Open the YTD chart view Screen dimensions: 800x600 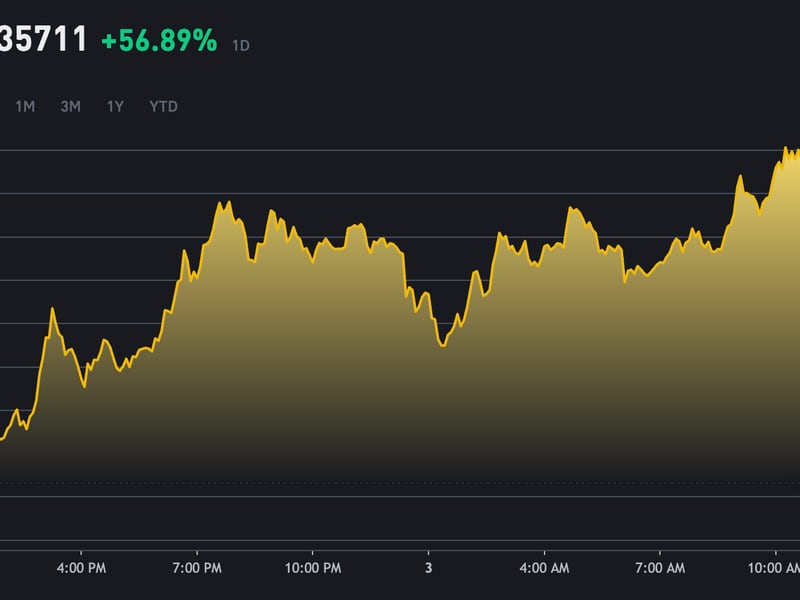[162, 106]
